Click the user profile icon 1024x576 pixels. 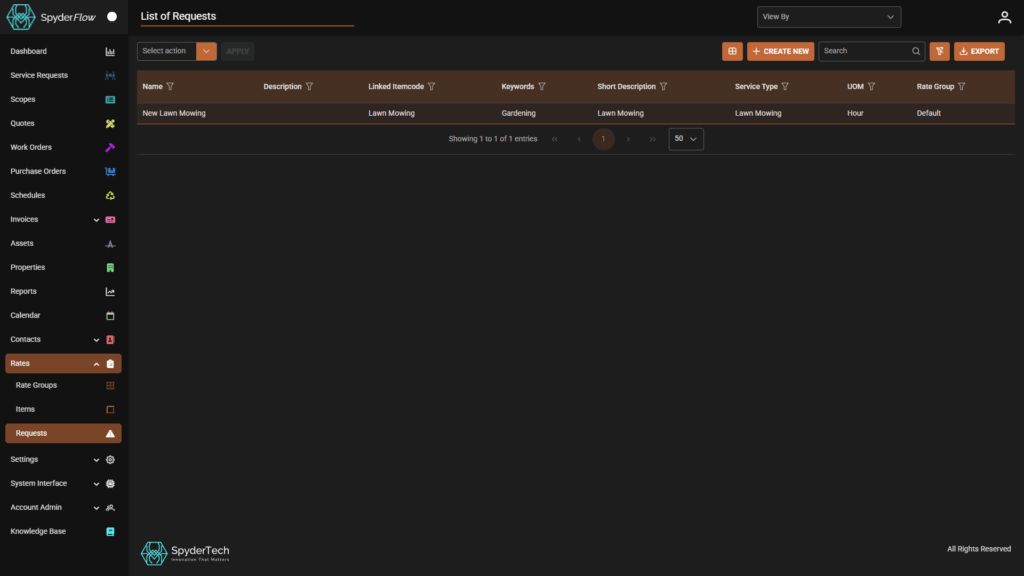click(x=1004, y=18)
